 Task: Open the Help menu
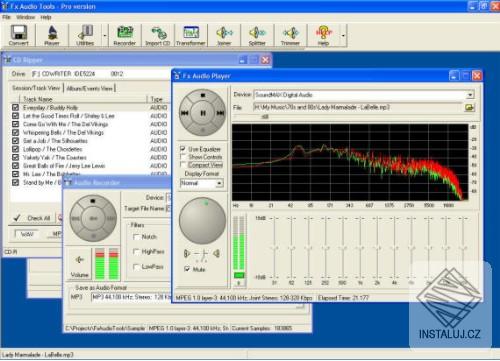coord(46,17)
